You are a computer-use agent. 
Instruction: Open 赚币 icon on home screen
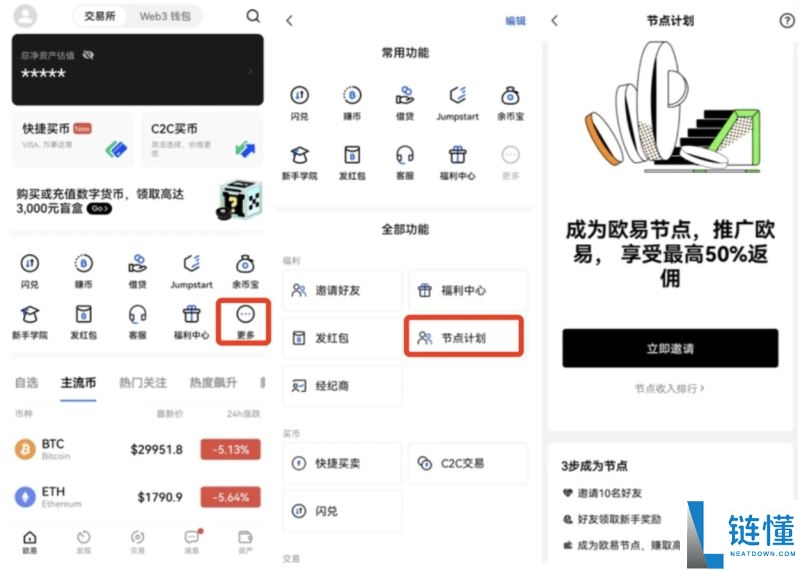tap(84, 271)
